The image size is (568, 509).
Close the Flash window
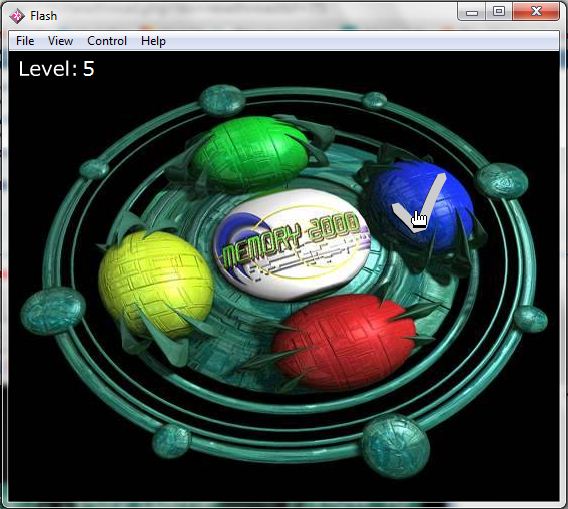(x=536, y=12)
